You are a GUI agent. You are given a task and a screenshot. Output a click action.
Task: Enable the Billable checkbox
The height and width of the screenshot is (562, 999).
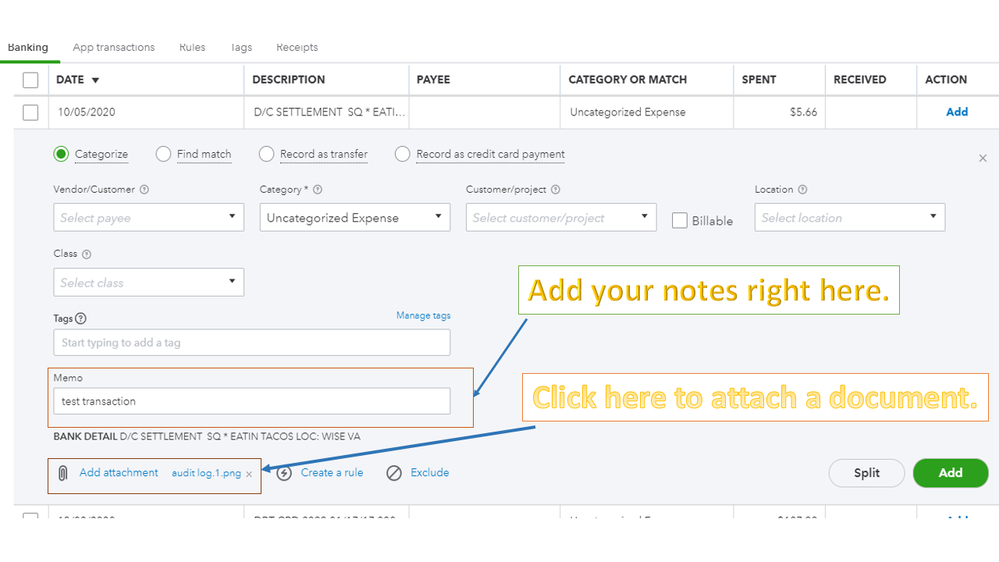pos(680,221)
